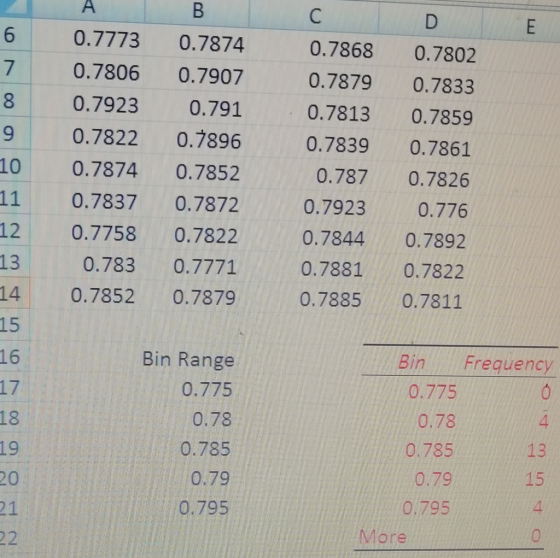Select the column A header
Viewport: 560px width, 558px height.
point(88,8)
